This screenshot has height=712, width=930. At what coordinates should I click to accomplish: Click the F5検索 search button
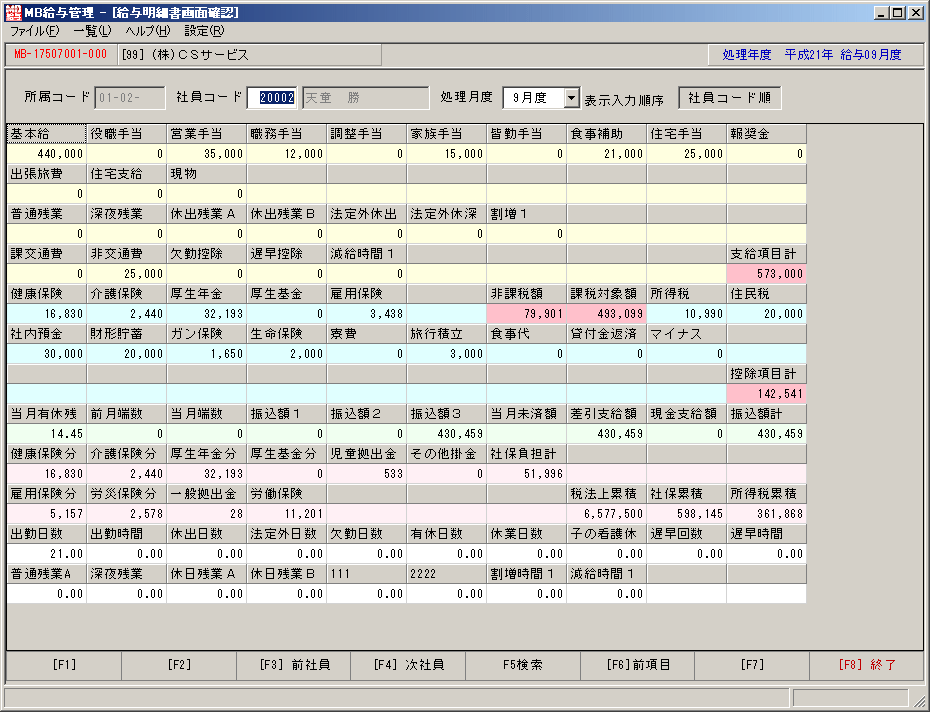523,665
